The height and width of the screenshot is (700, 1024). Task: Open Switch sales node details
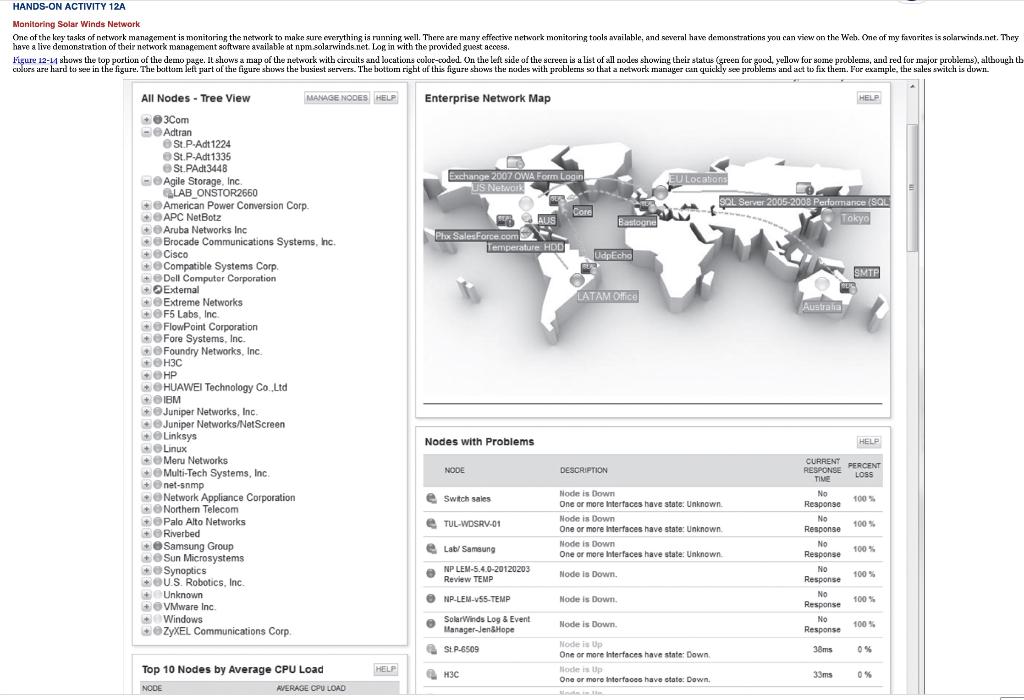click(467, 499)
